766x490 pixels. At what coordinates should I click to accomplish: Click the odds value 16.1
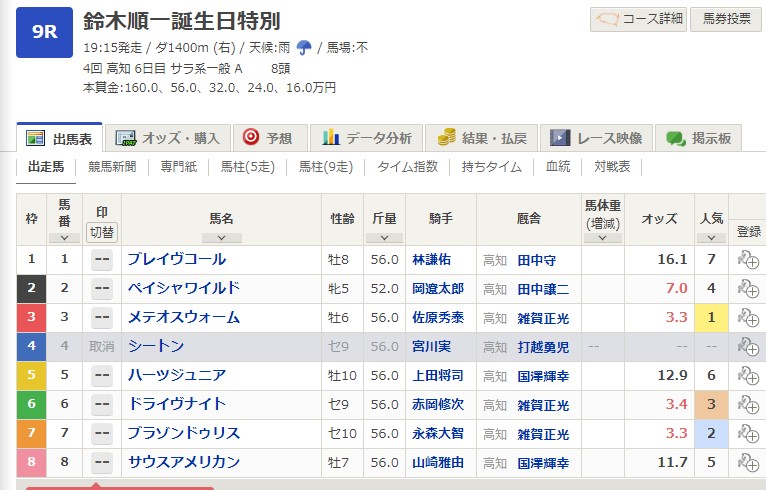672,259
